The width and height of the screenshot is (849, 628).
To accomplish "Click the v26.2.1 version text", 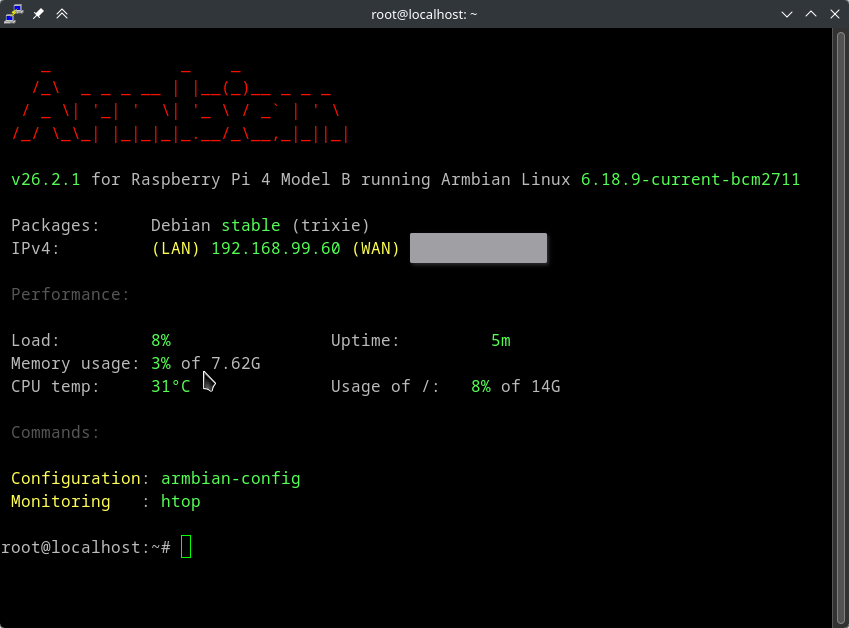I will tap(46, 180).
